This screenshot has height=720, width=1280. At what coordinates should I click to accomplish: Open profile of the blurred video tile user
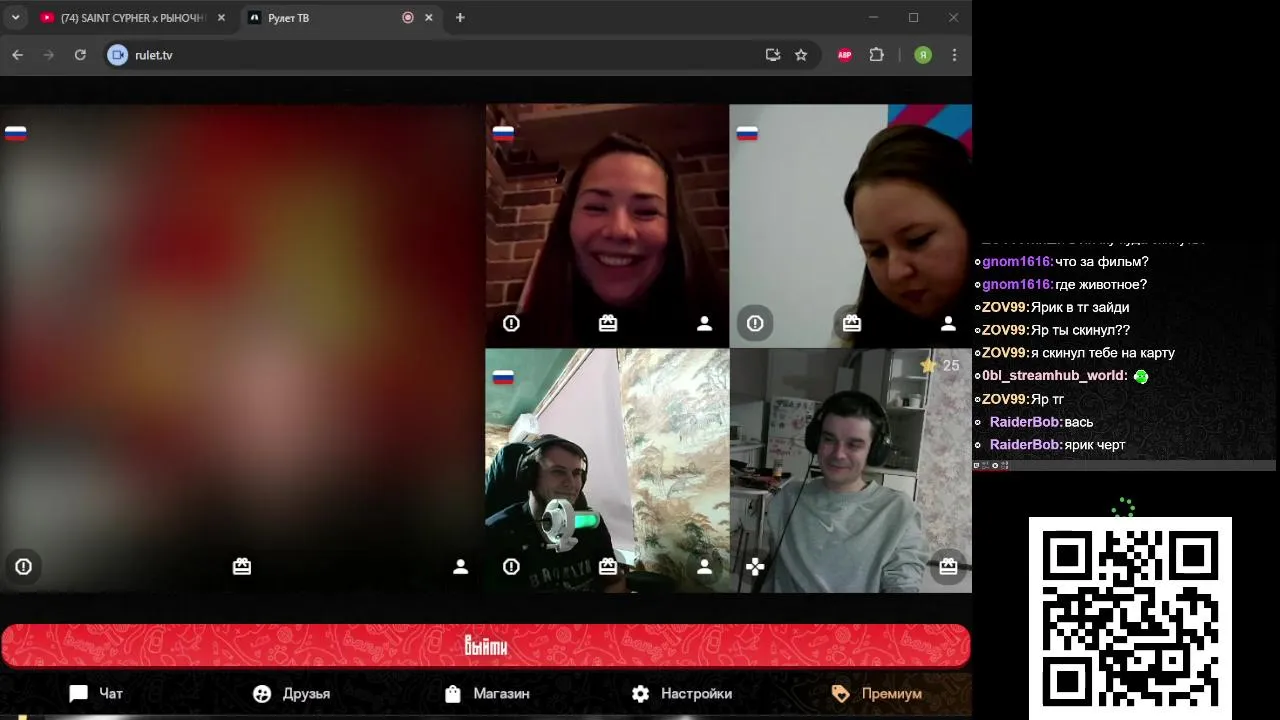pyautogui.click(x=460, y=567)
